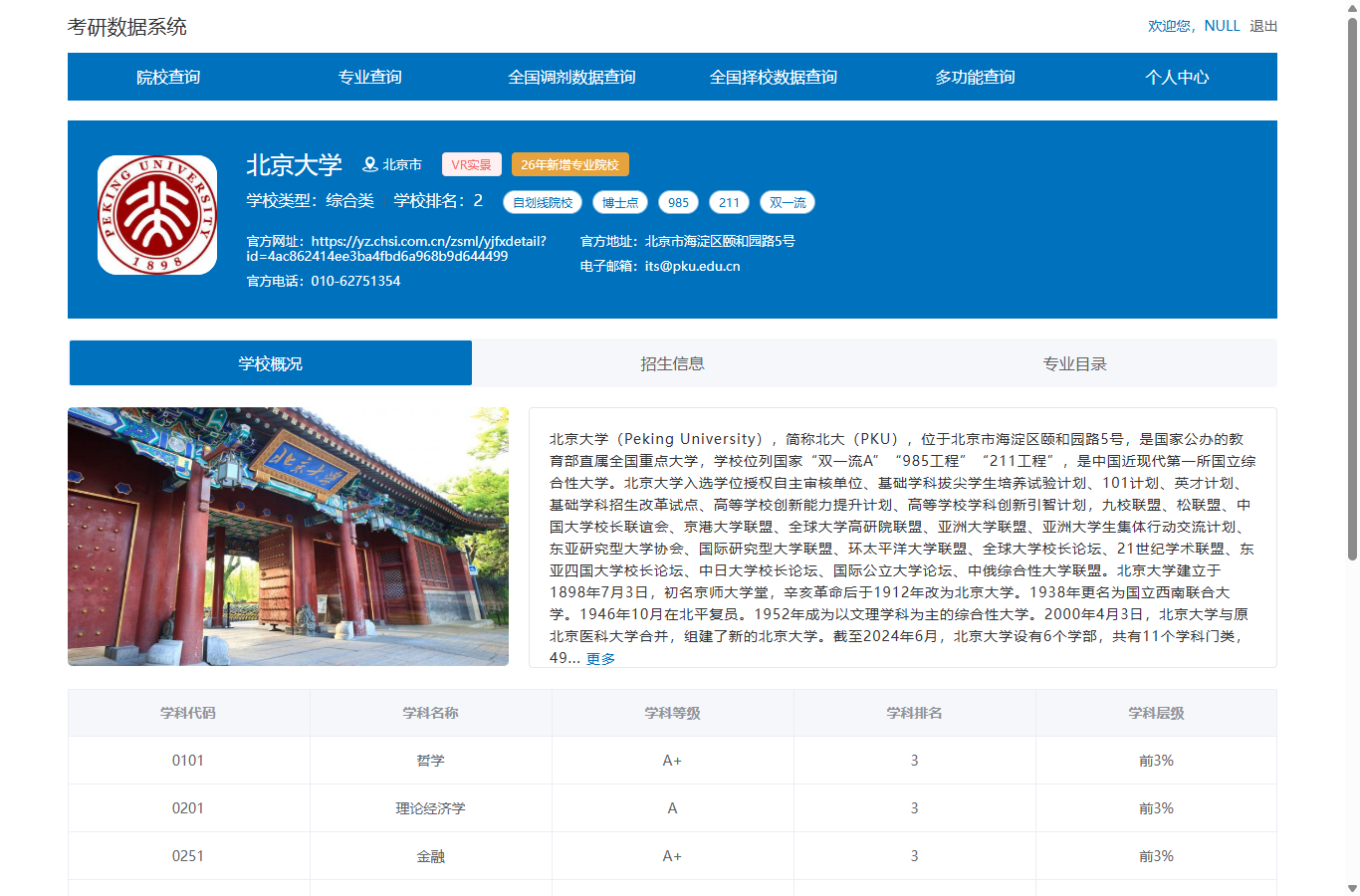Click the Peking University logo emblem

coord(157,215)
